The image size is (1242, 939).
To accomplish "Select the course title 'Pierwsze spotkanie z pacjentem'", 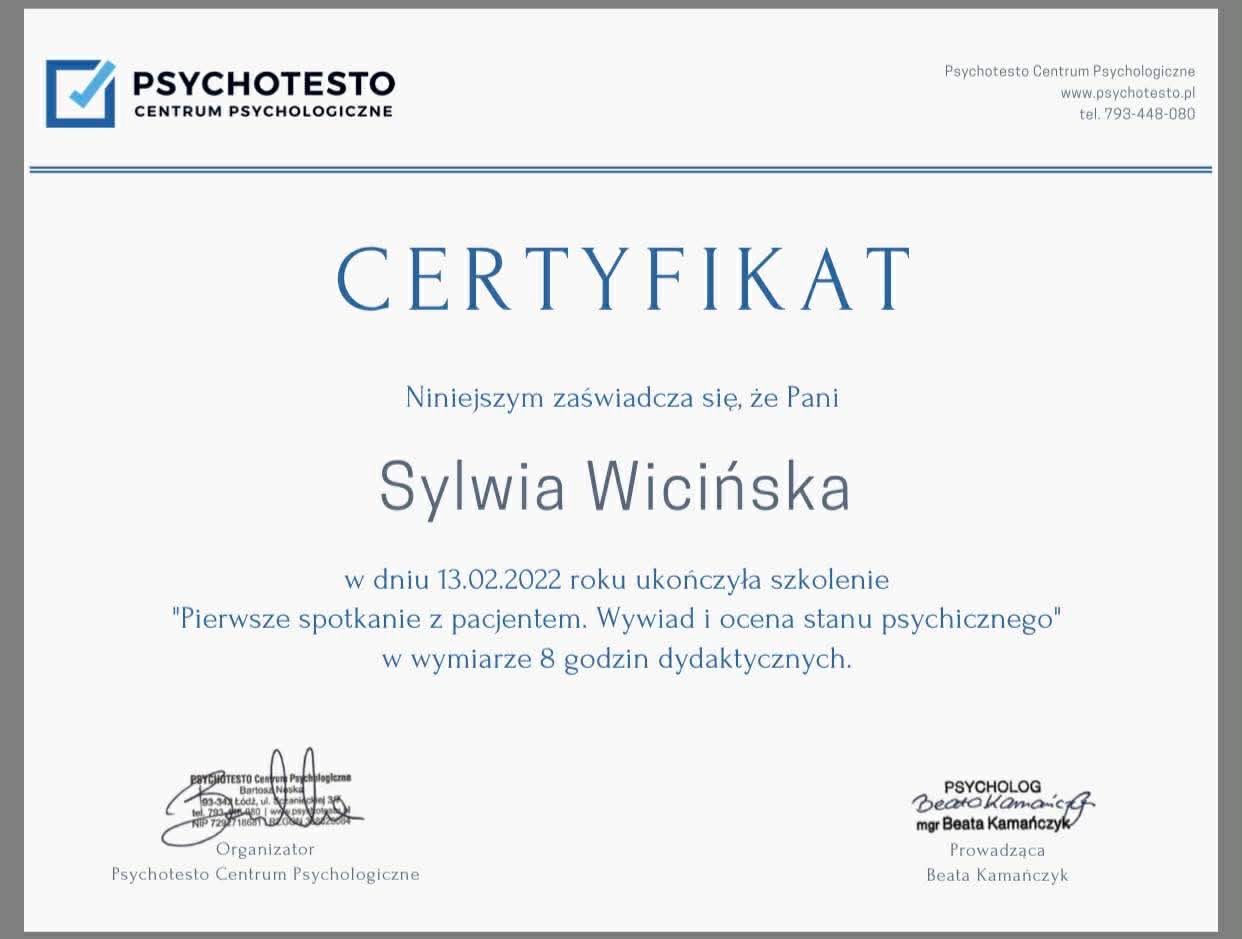I will tap(615, 619).
